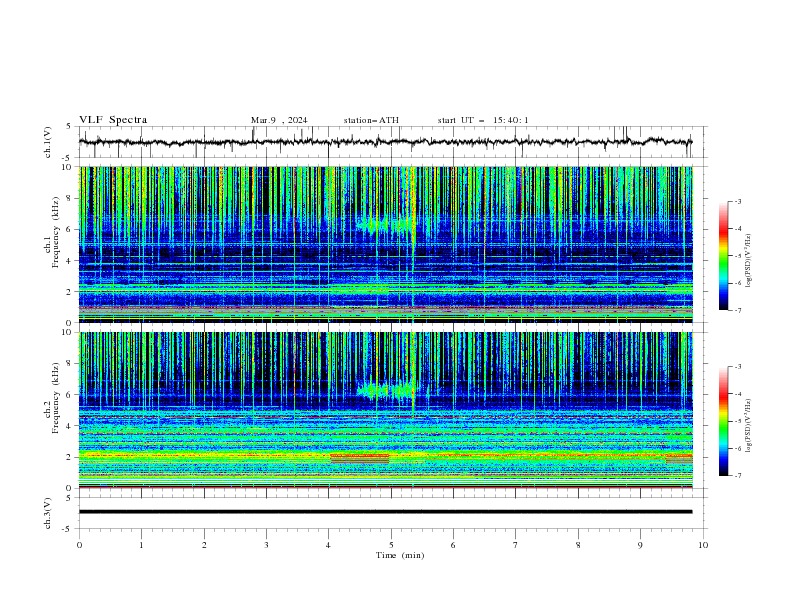The width and height of the screenshot is (792, 612).
Task: Click the upper 'log(PSD)(V²/Hz)' colorbar label
Action: [x=749, y=261]
